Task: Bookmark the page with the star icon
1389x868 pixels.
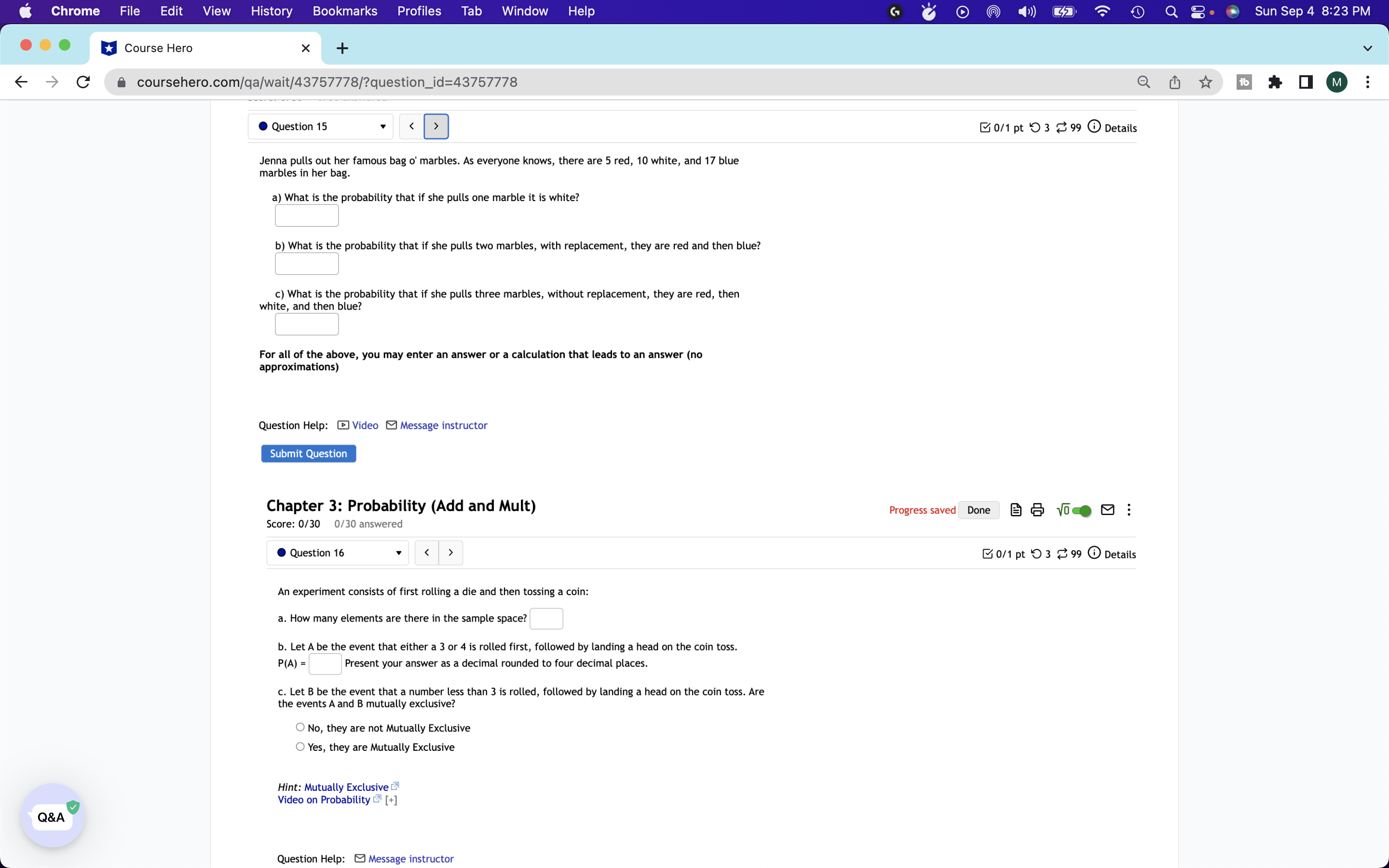Action: [1205, 82]
